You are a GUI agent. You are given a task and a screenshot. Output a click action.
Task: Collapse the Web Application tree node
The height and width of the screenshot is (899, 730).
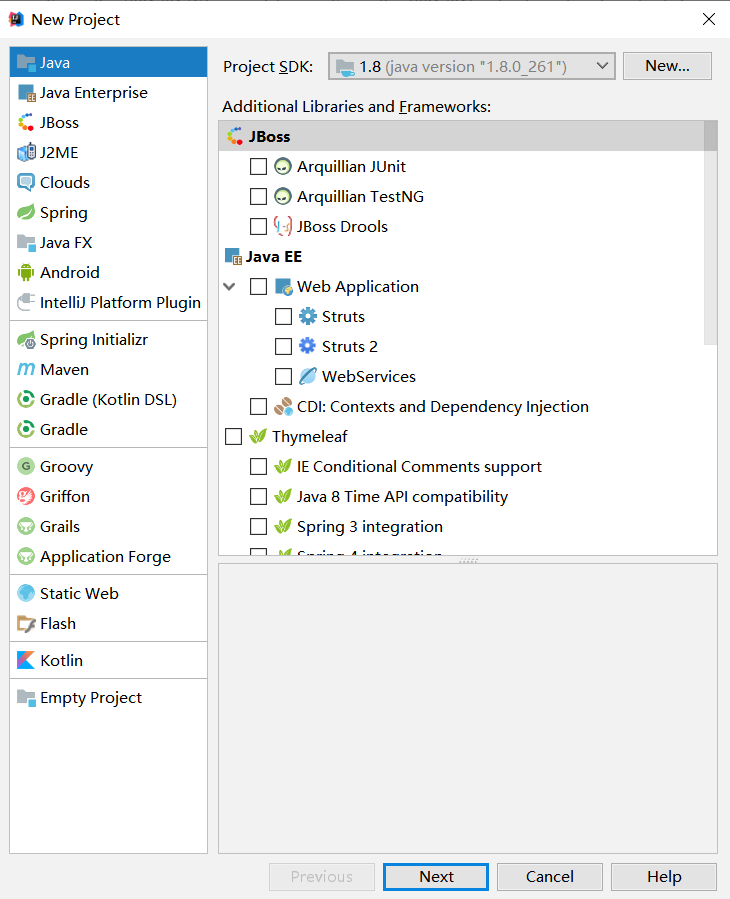point(230,287)
